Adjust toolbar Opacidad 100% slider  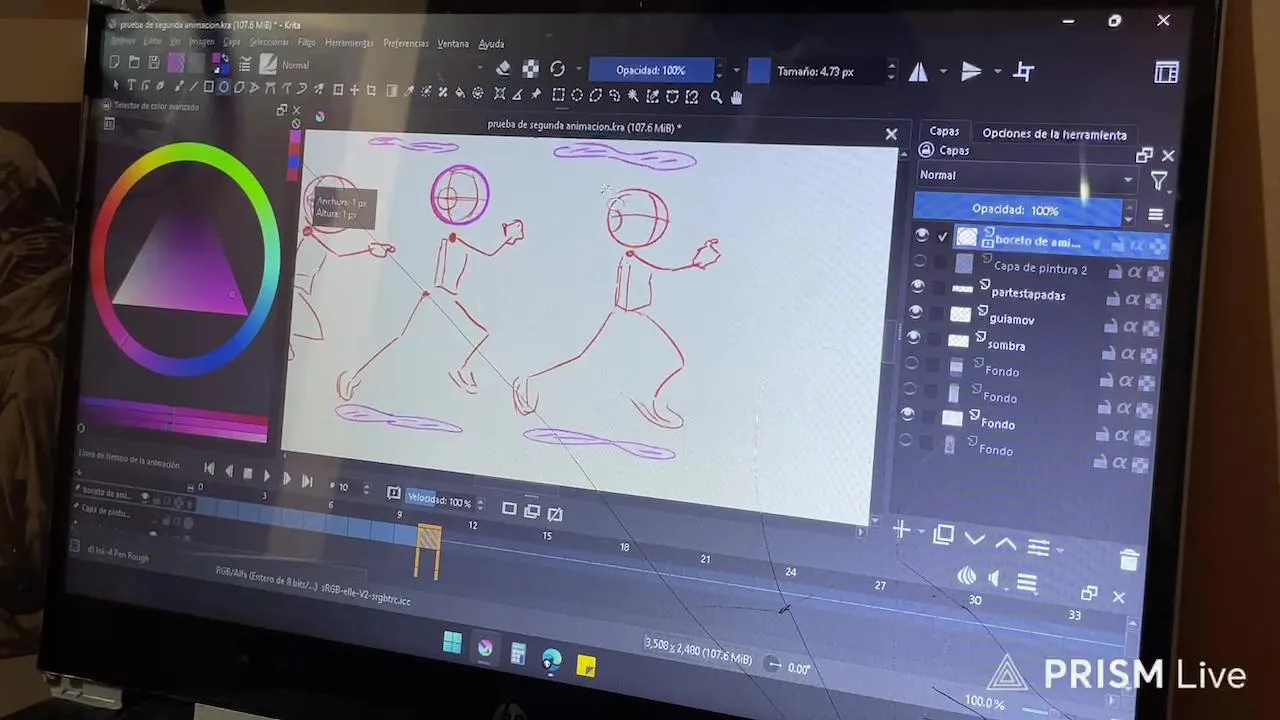651,70
